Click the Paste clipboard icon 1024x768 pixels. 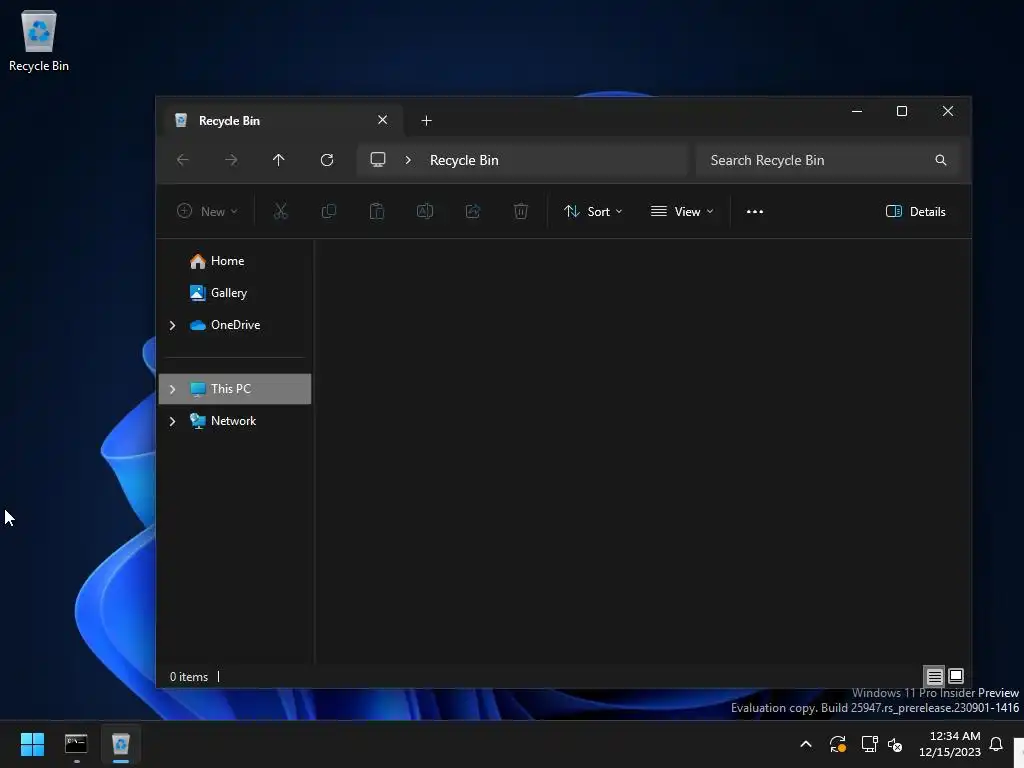coord(377,212)
